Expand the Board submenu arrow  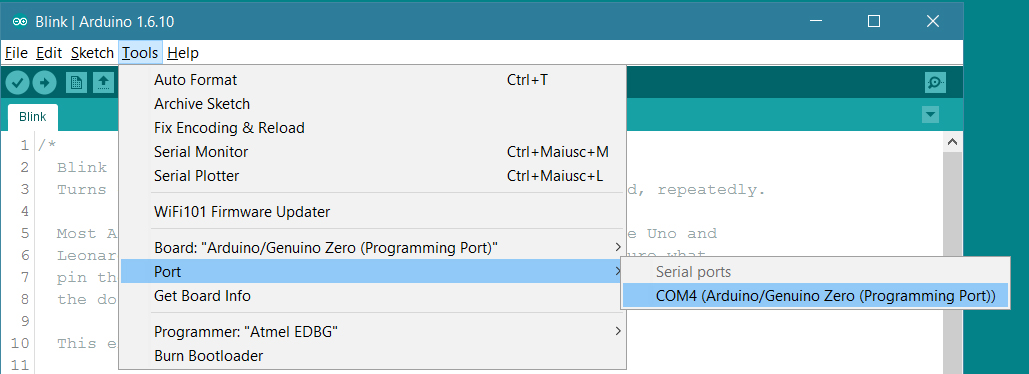pyautogui.click(x=618, y=247)
